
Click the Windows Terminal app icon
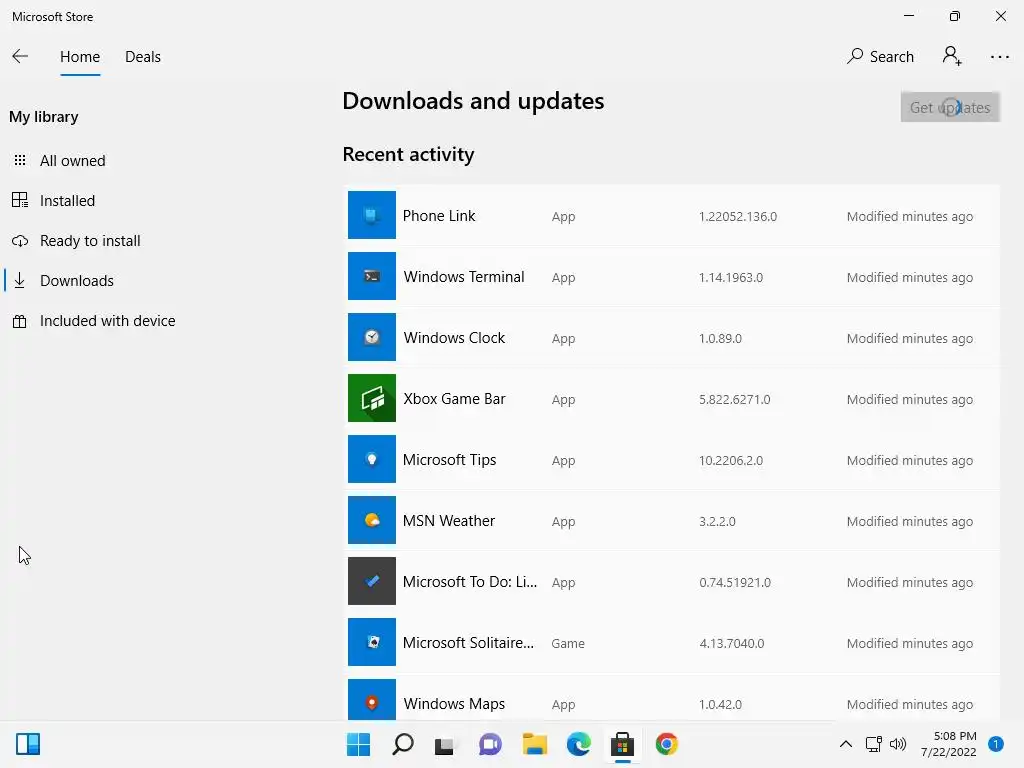372,276
